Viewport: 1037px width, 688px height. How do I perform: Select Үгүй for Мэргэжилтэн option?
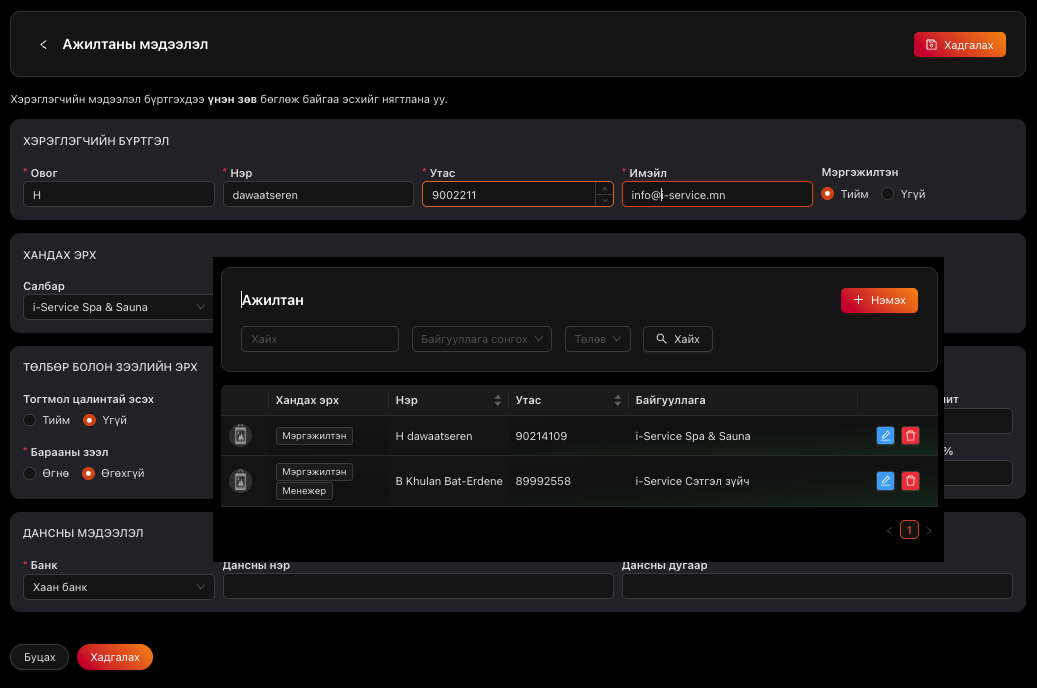[887, 194]
